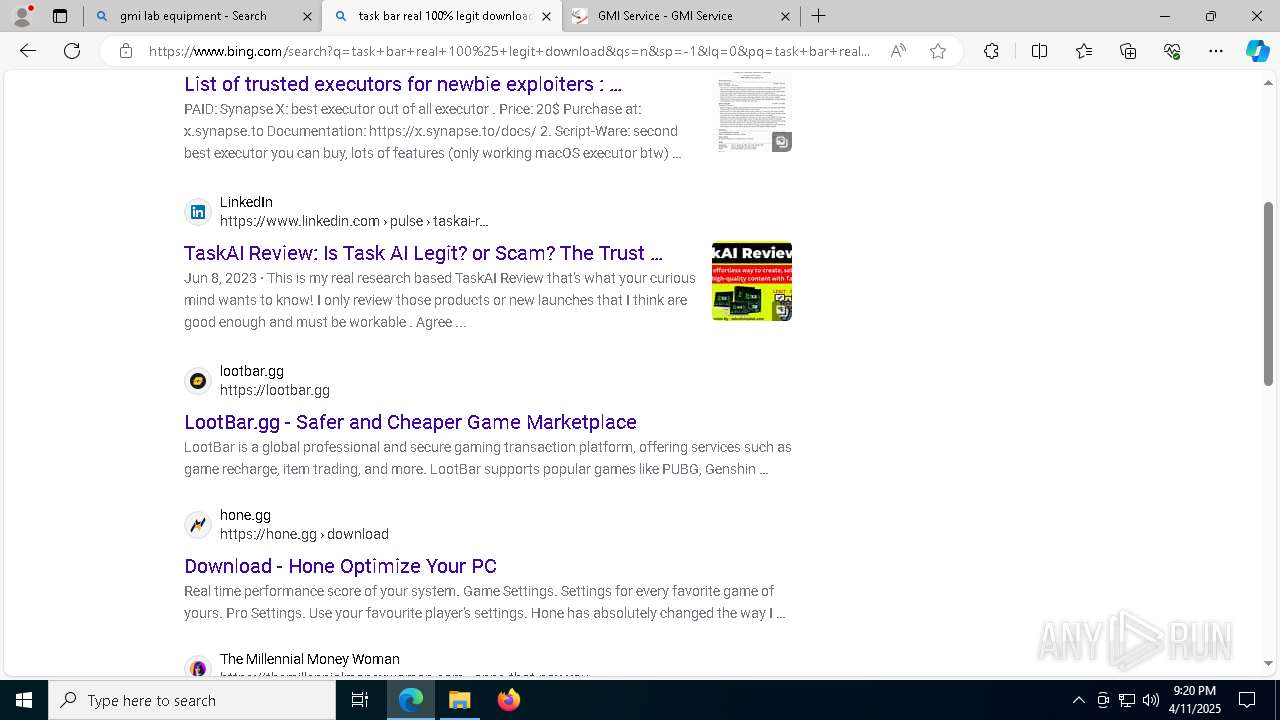Open the Copilot sidebar
The width and height of the screenshot is (1280, 720).
point(1257,51)
